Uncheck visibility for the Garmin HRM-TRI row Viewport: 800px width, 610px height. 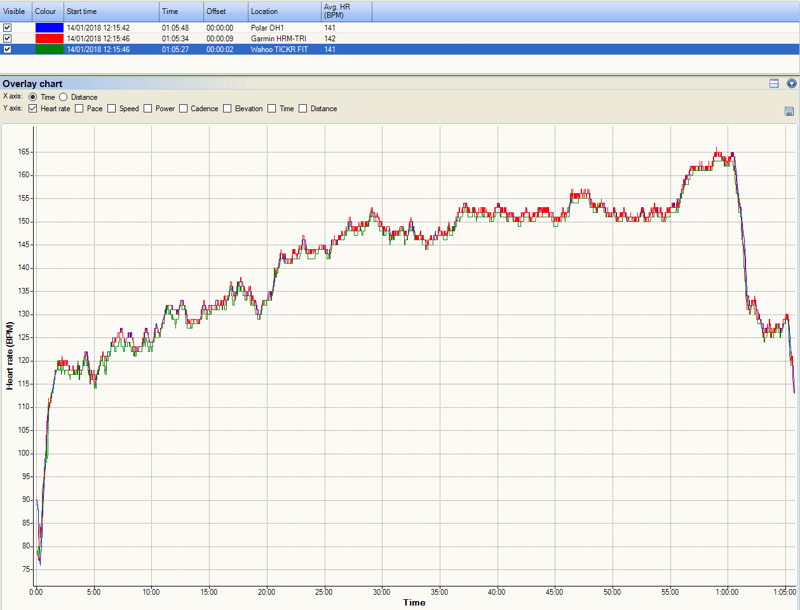click(x=7, y=38)
